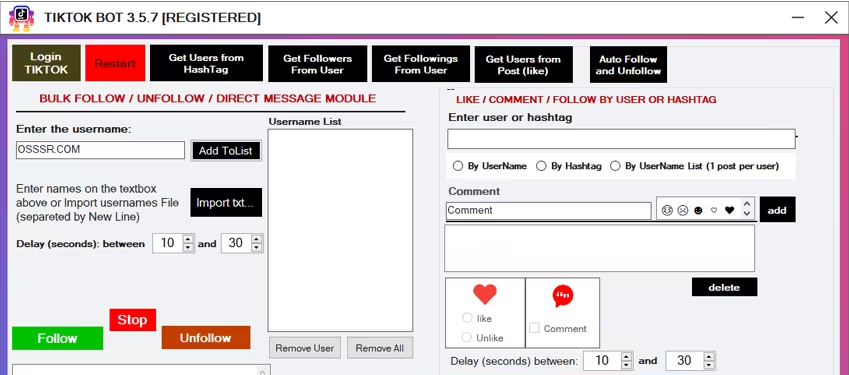This screenshot has height=375, width=849.
Task: Increase bulk follow minimum delay of 10
Action: tap(188, 239)
